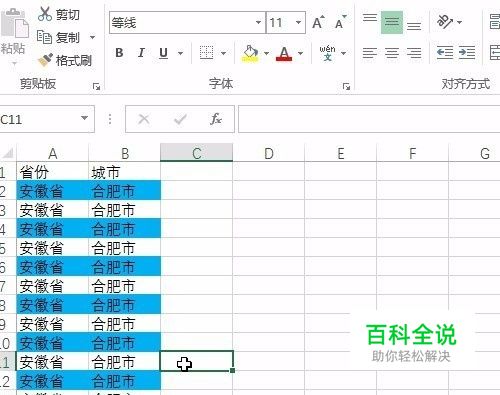Toggle Italic formatting
Viewport: 500px width, 395px height.
click(141, 53)
